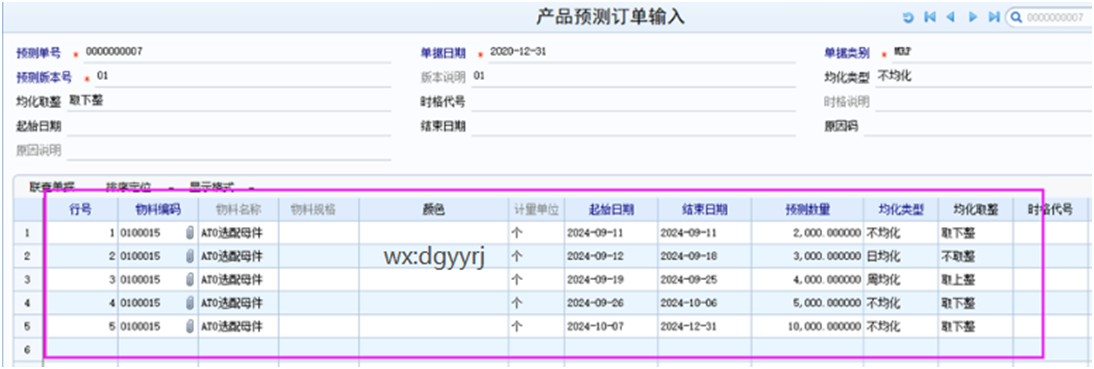
Task: Click the 预测数量 column header
Action: coord(808,209)
